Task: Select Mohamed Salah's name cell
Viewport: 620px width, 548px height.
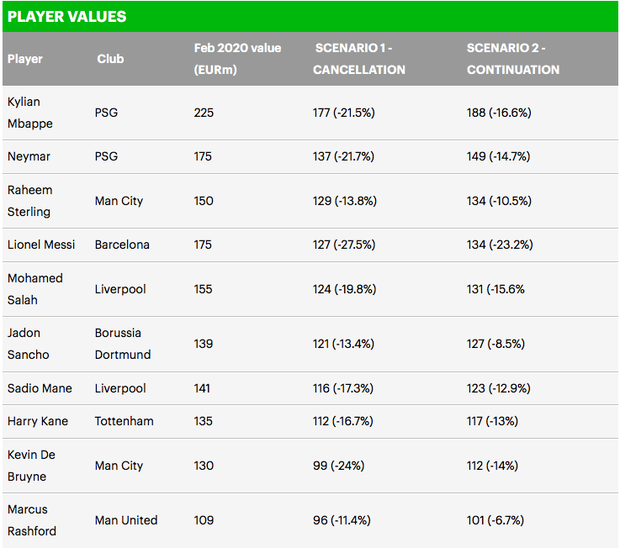Action: [x=35, y=288]
